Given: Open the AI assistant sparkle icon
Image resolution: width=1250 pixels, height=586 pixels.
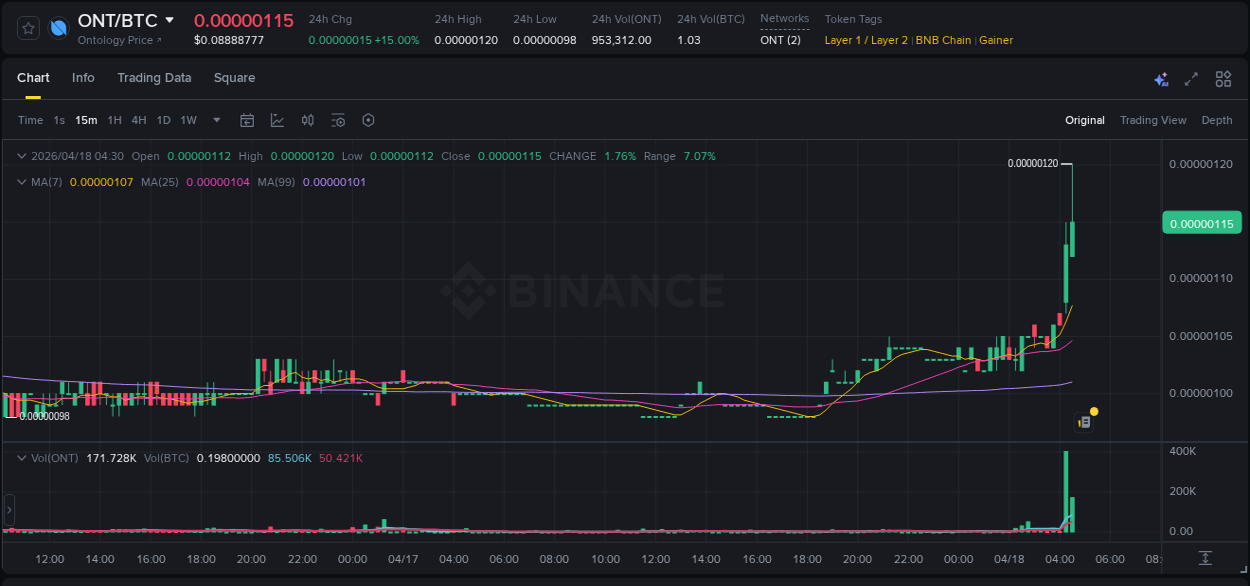Looking at the screenshot, I should (1161, 79).
